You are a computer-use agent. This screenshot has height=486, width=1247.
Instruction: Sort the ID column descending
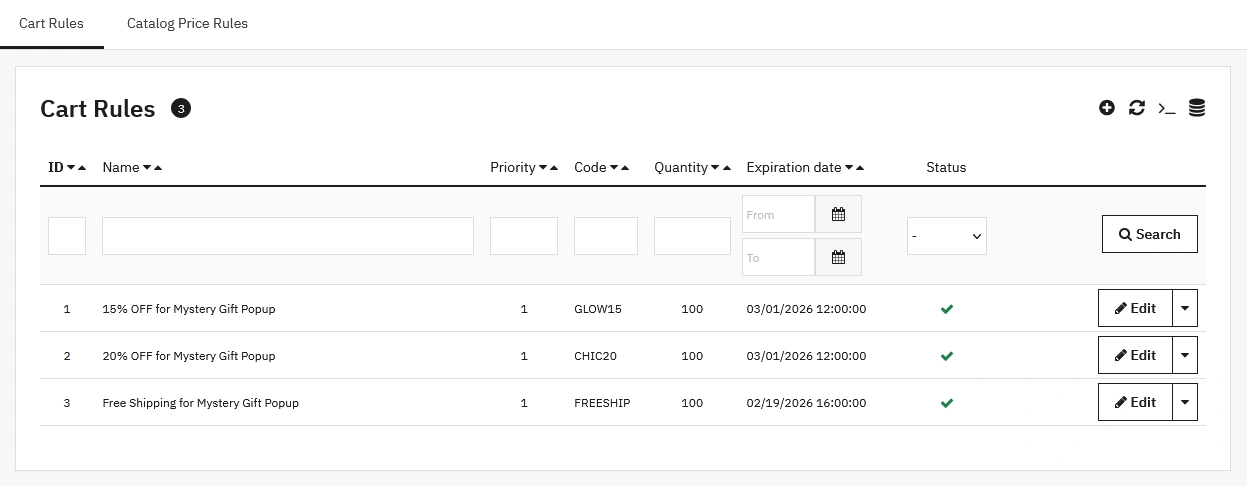click(71, 168)
